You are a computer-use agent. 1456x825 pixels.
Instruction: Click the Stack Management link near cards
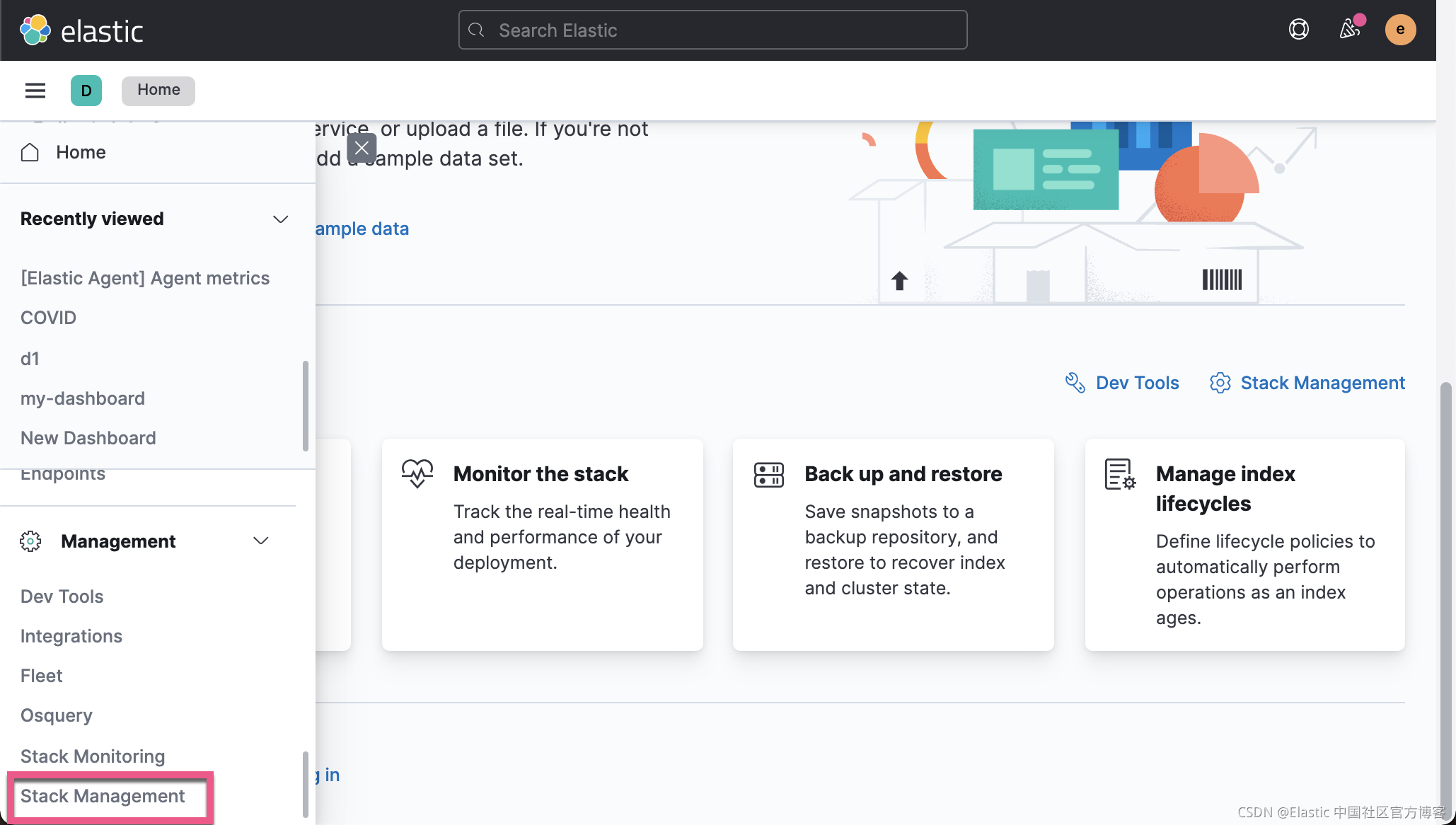click(x=1322, y=383)
